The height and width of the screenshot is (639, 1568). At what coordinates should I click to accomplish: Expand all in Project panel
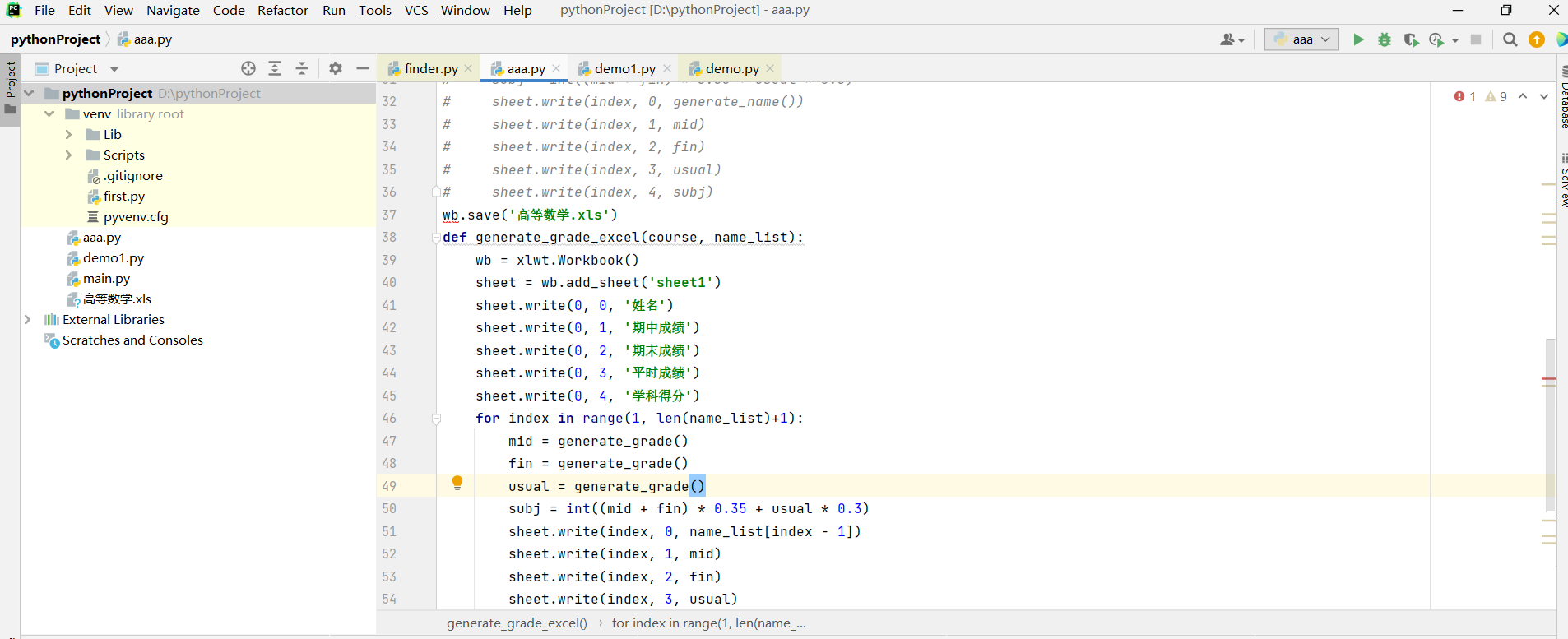275,68
